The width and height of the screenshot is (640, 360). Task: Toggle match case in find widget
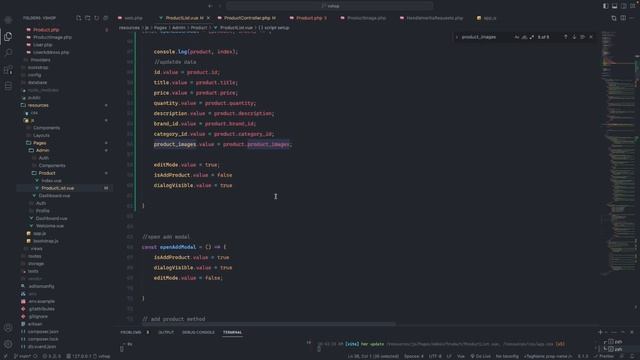(517, 37)
